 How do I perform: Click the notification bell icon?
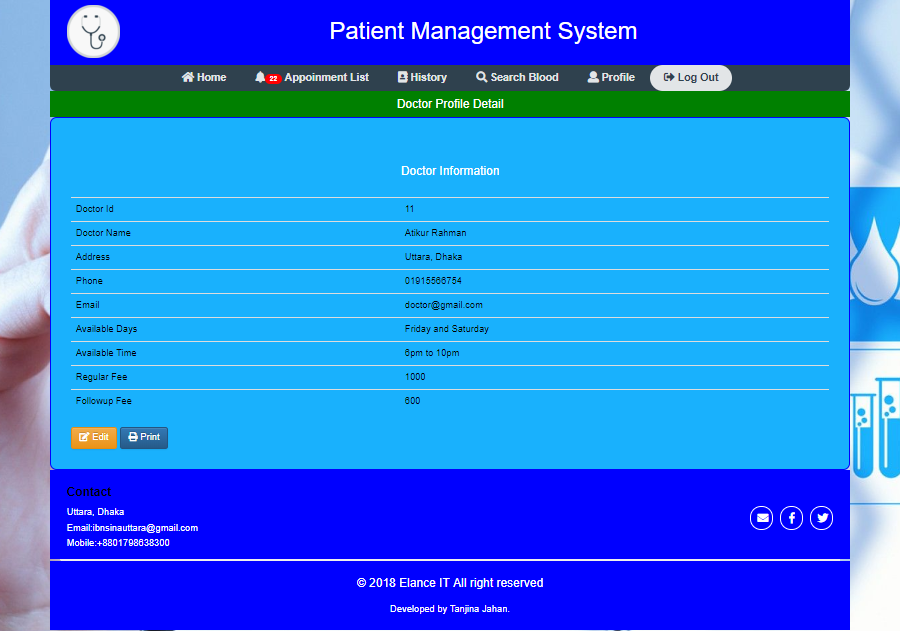260,77
